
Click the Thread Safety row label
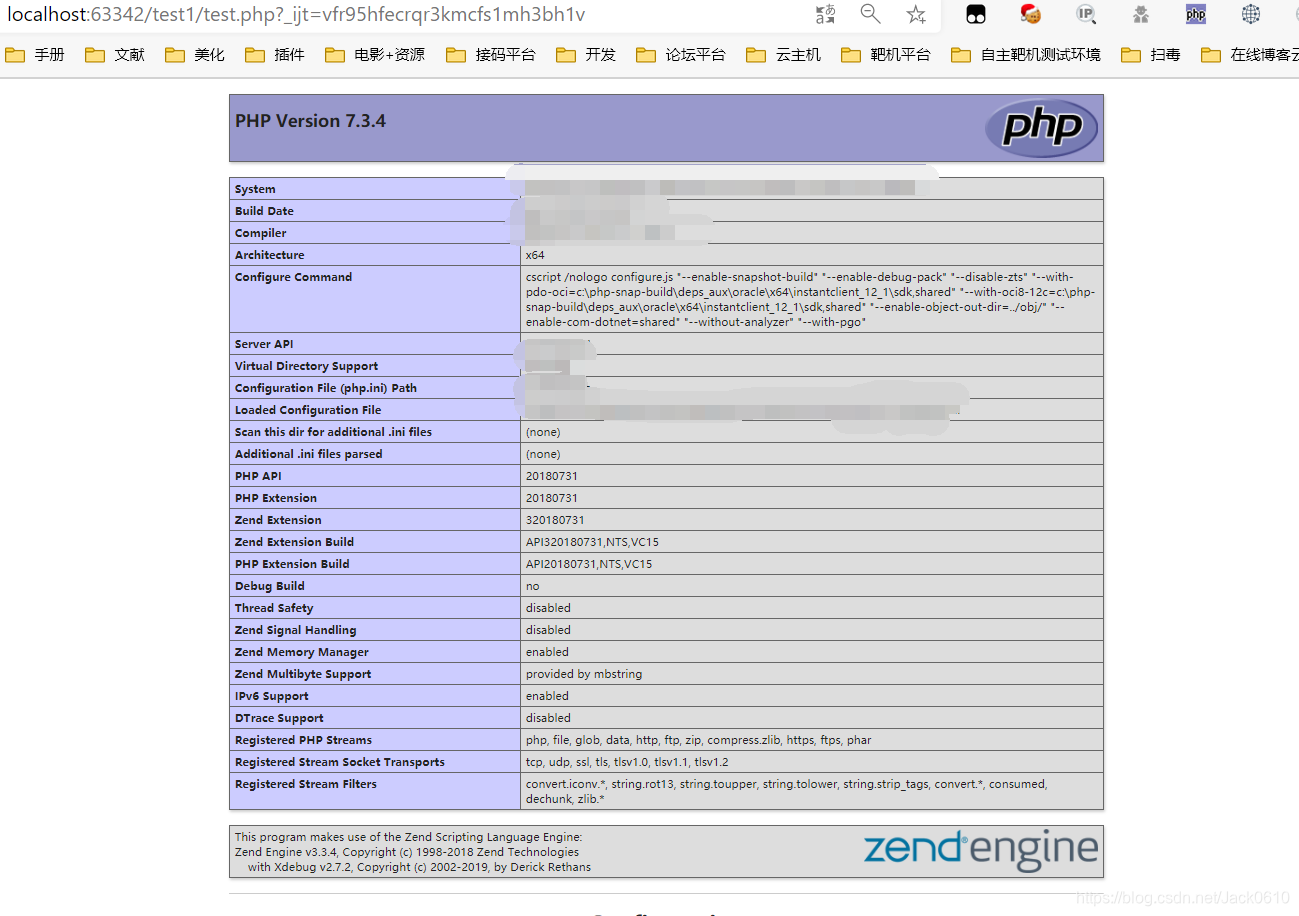(x=274, y=608)
